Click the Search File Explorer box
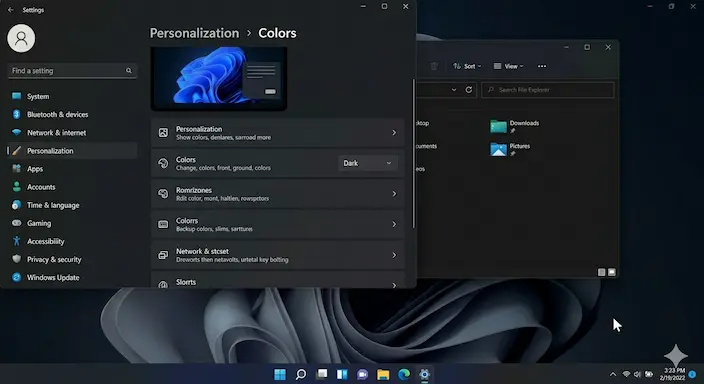The image size is (704, 384). point(548,90)
